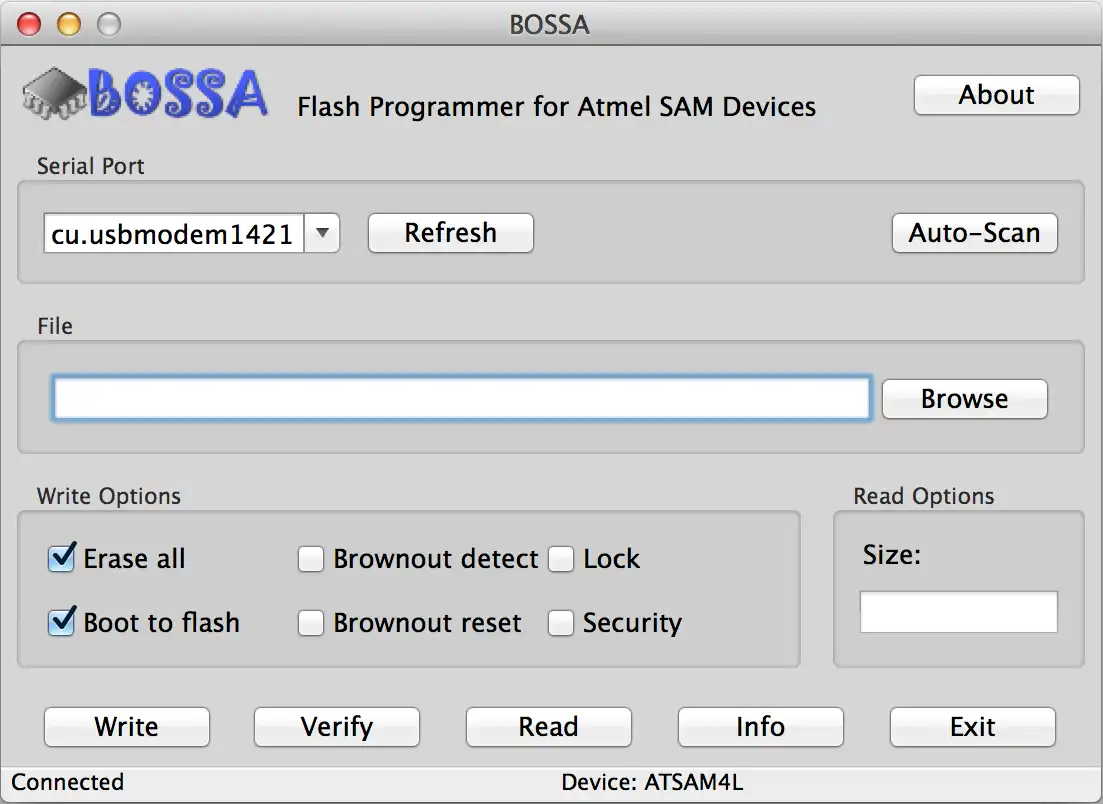Write the file to flash
This screenshot has height=804, width=1103.
coord(127,727)
